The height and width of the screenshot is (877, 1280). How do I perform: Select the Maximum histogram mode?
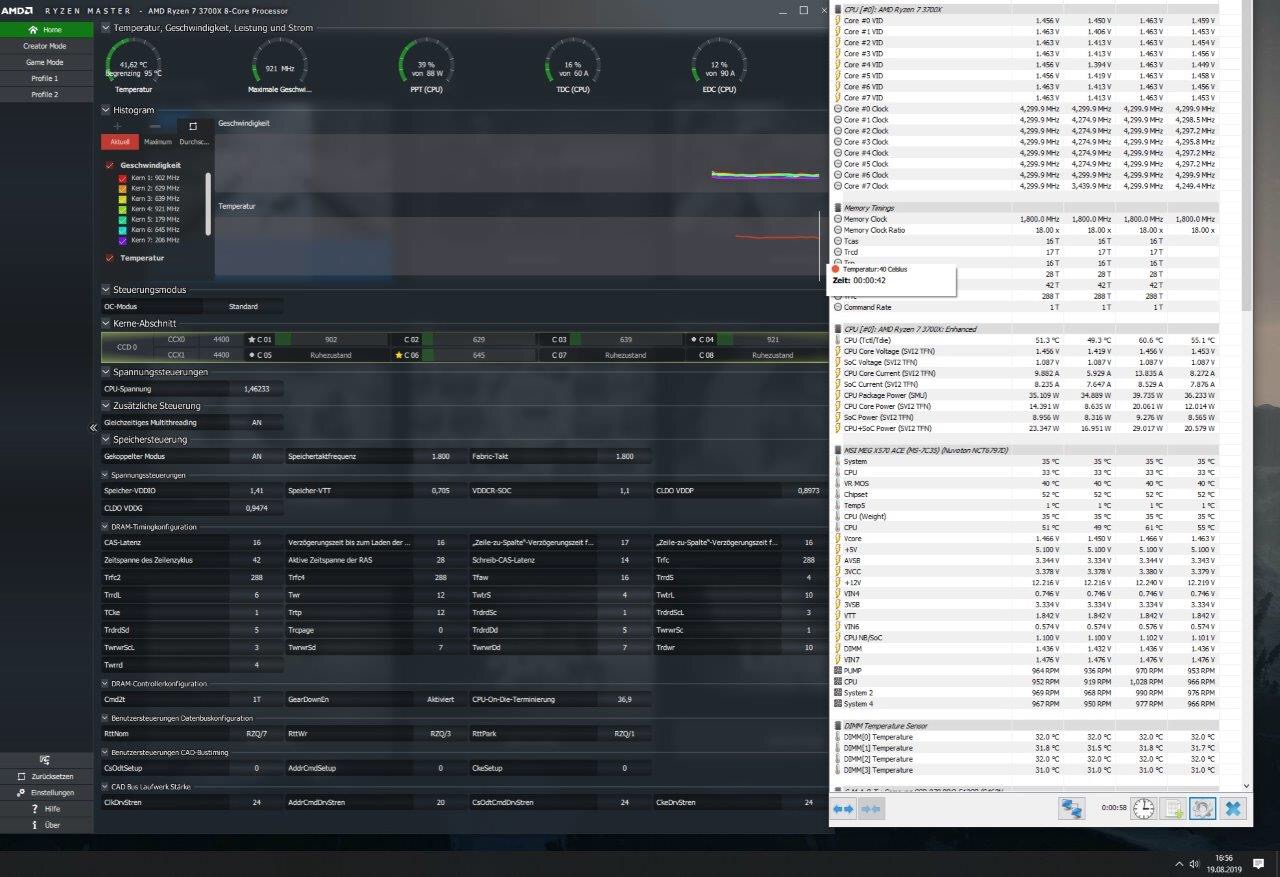tap(157, 142)
